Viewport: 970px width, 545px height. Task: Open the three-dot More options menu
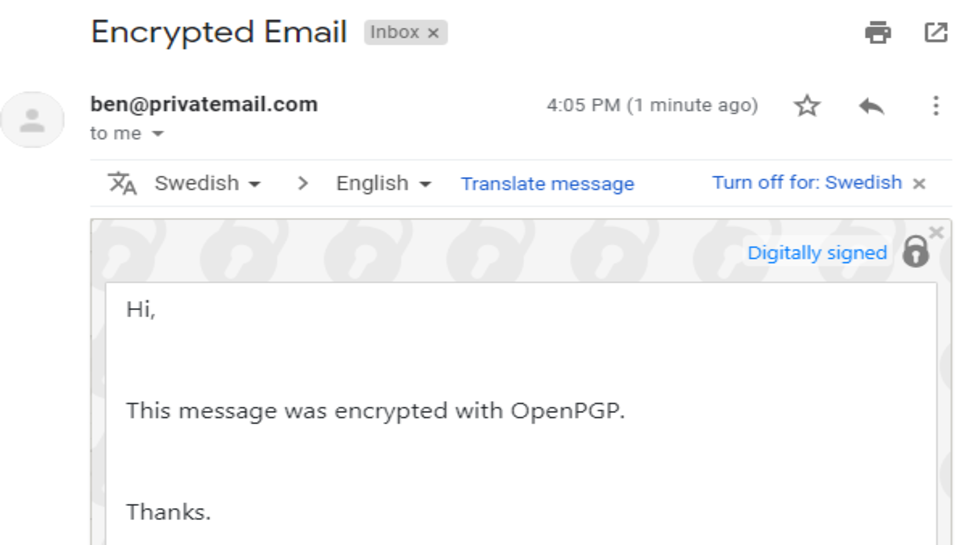click(x=936, y=106)
